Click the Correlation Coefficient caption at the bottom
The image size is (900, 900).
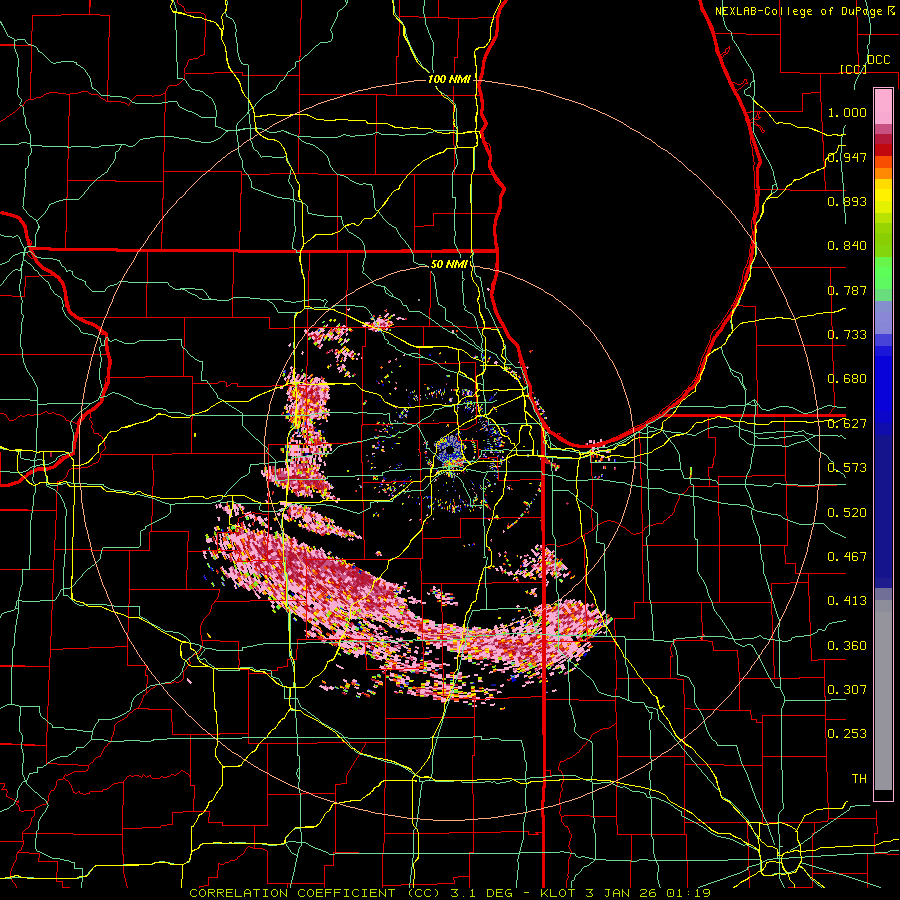pyautogui.click(x=450, y=893)
